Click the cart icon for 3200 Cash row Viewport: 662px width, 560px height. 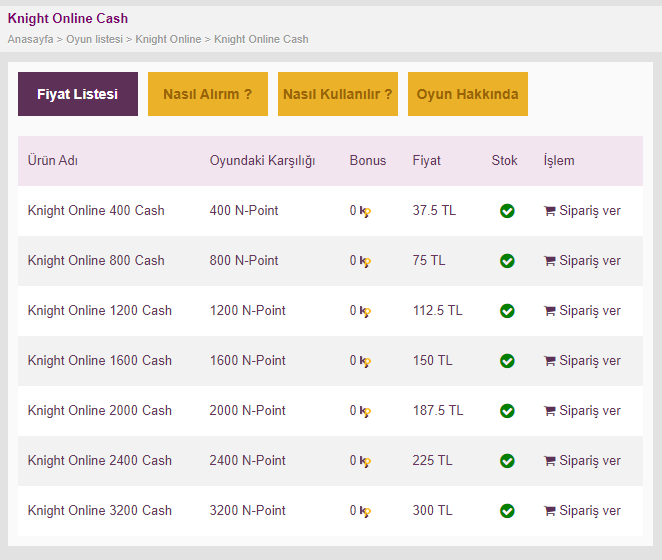pos(549,511)
